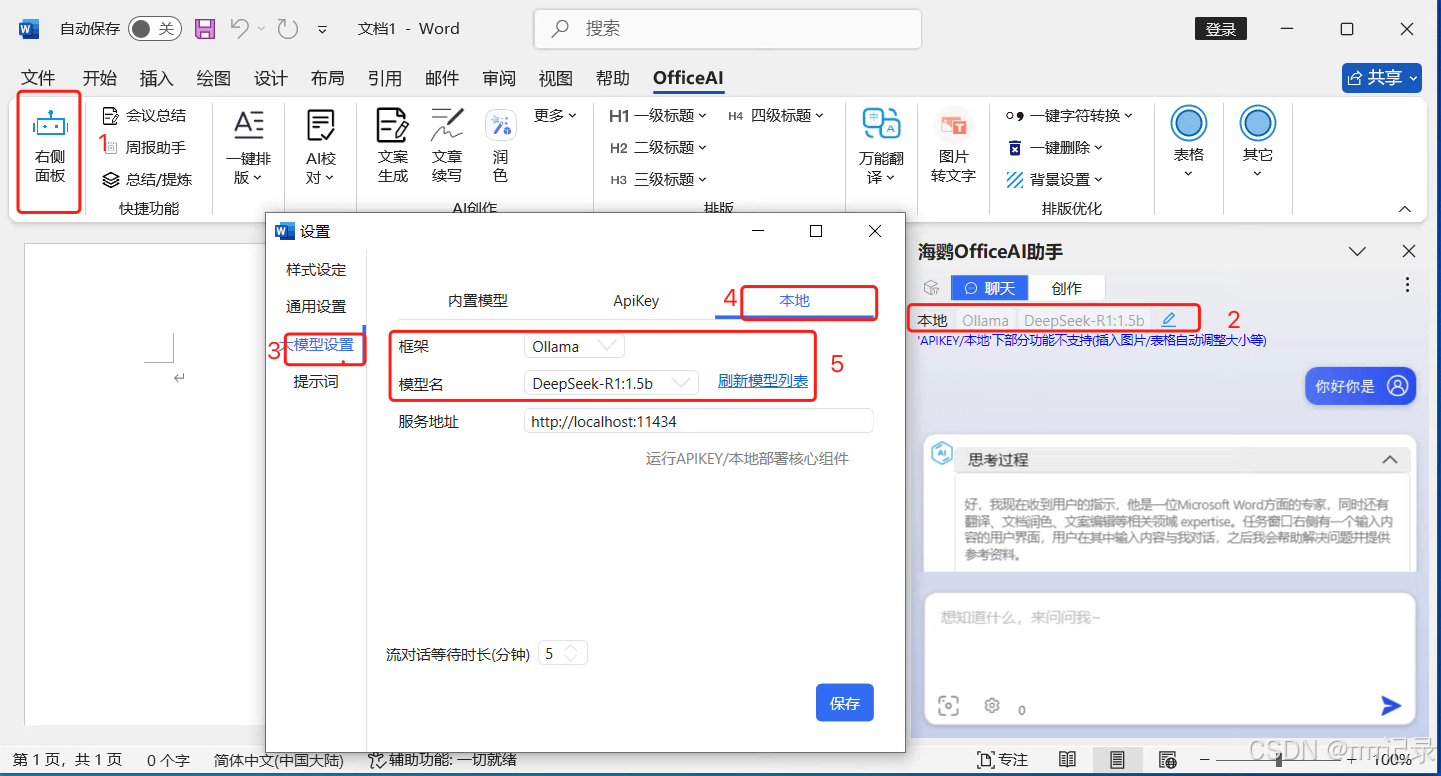The height and width of the screenshot is (776, 1441).
Task: Click the redo arrow icon
Action: pos(288,29)
